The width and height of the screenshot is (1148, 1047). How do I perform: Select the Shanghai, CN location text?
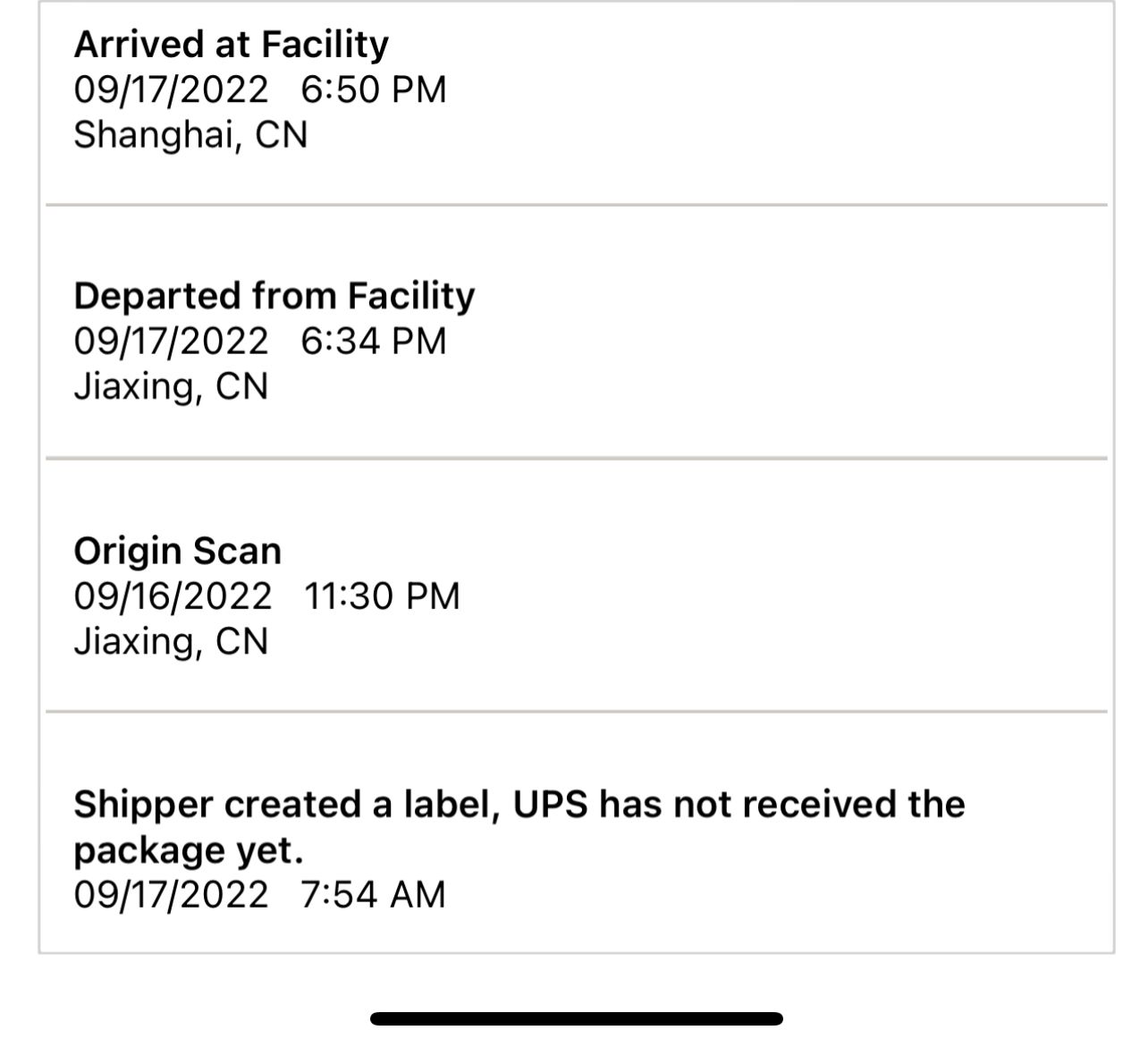pos(190,135)
